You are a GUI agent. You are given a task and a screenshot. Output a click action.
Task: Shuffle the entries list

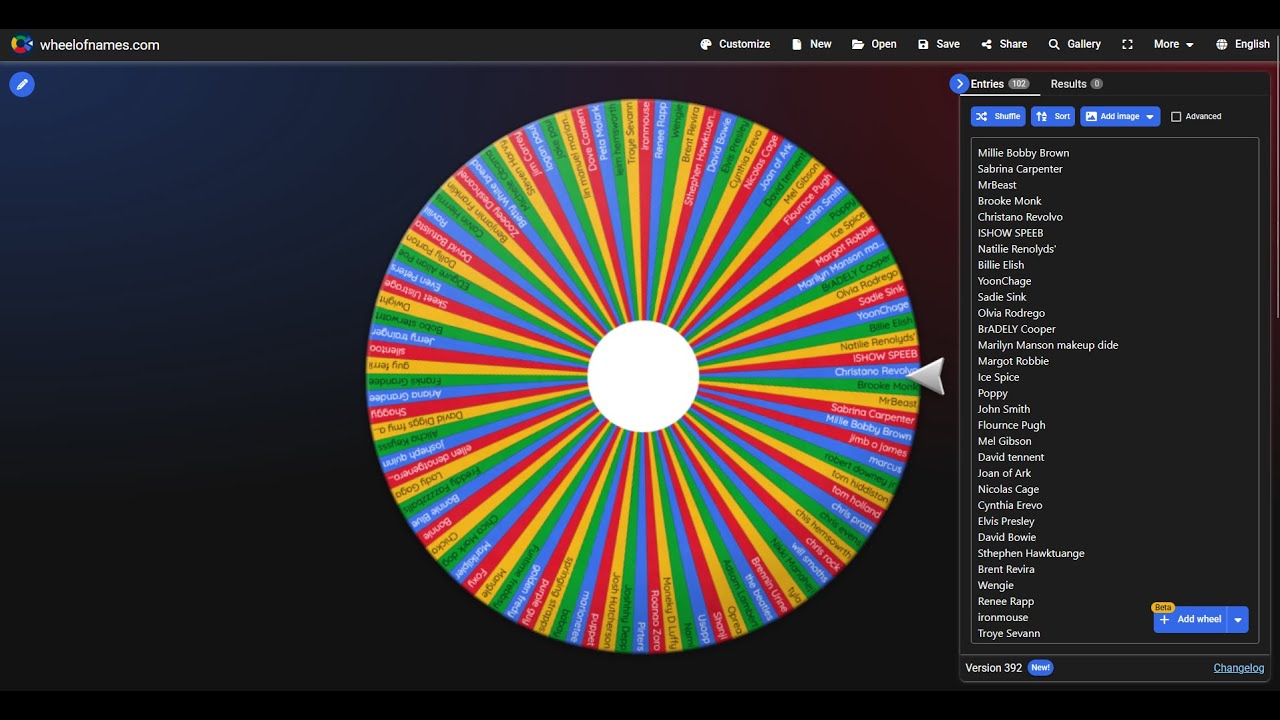(998, 116)
